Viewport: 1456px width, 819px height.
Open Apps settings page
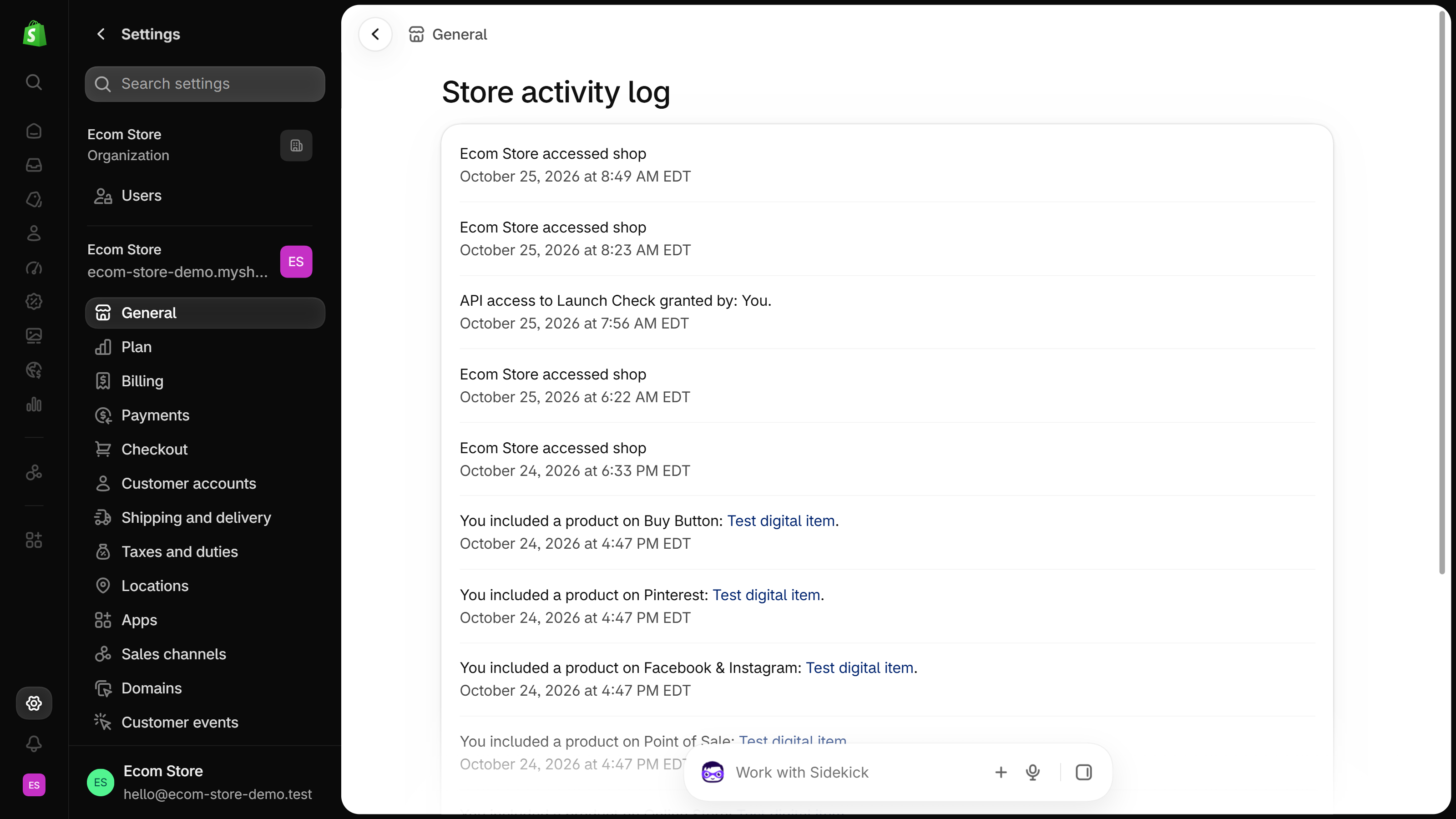coord(205,620)
